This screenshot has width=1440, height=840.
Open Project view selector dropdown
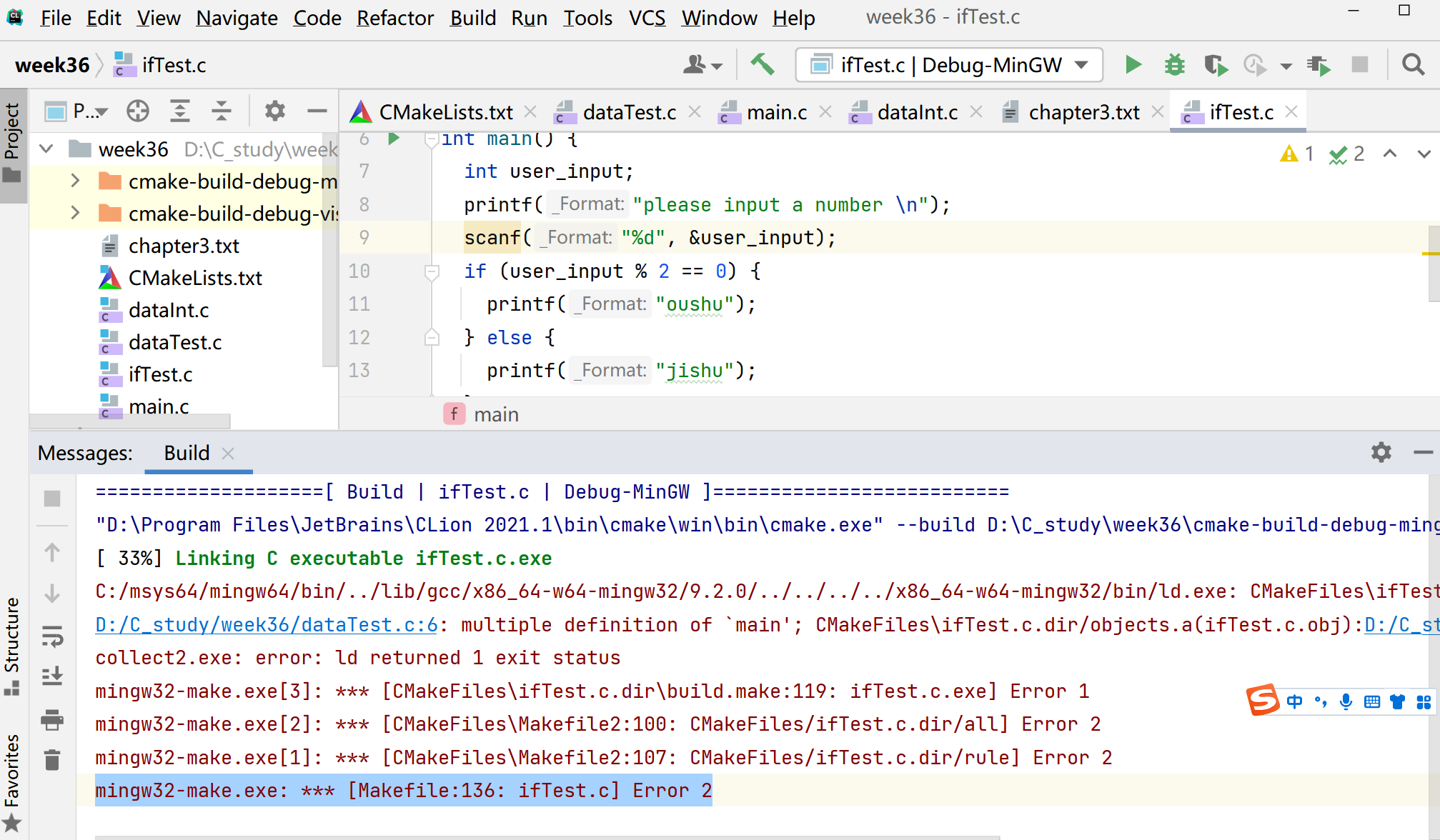(76, 111)
